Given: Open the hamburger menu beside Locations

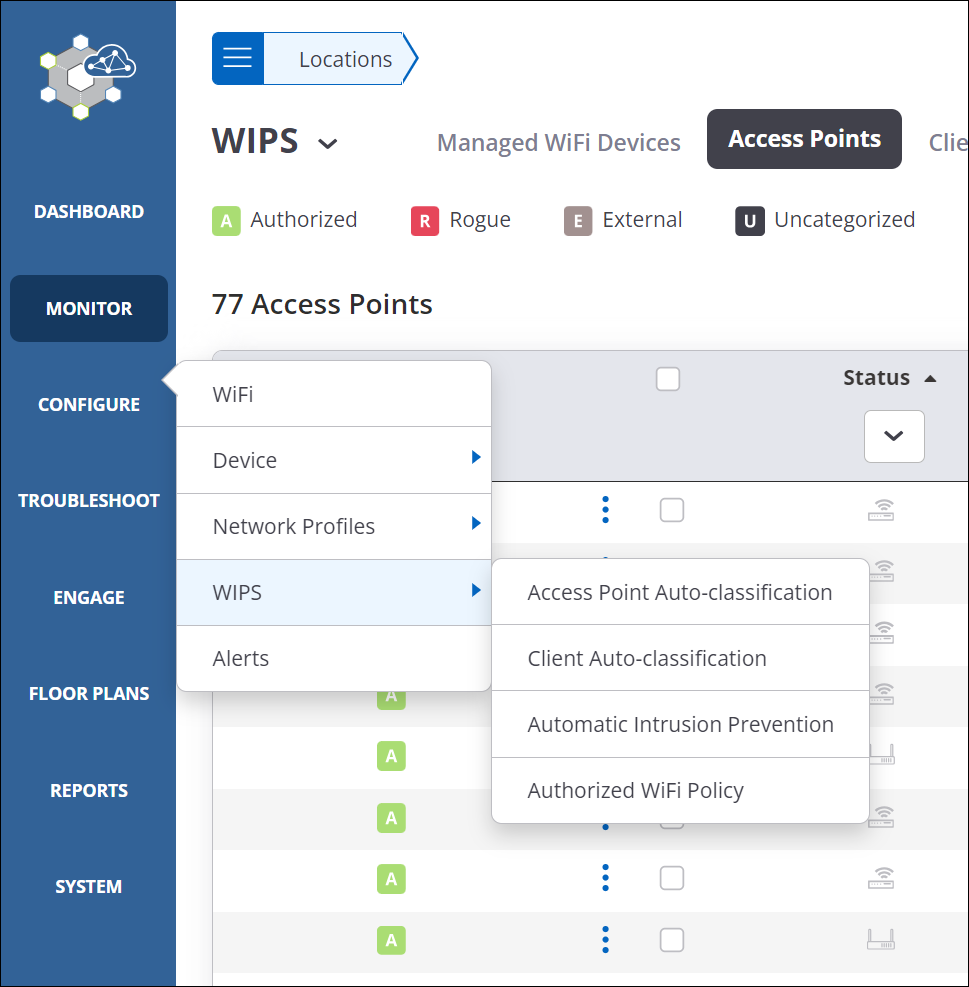Looking at the screenshot, I should pos(238,59).
